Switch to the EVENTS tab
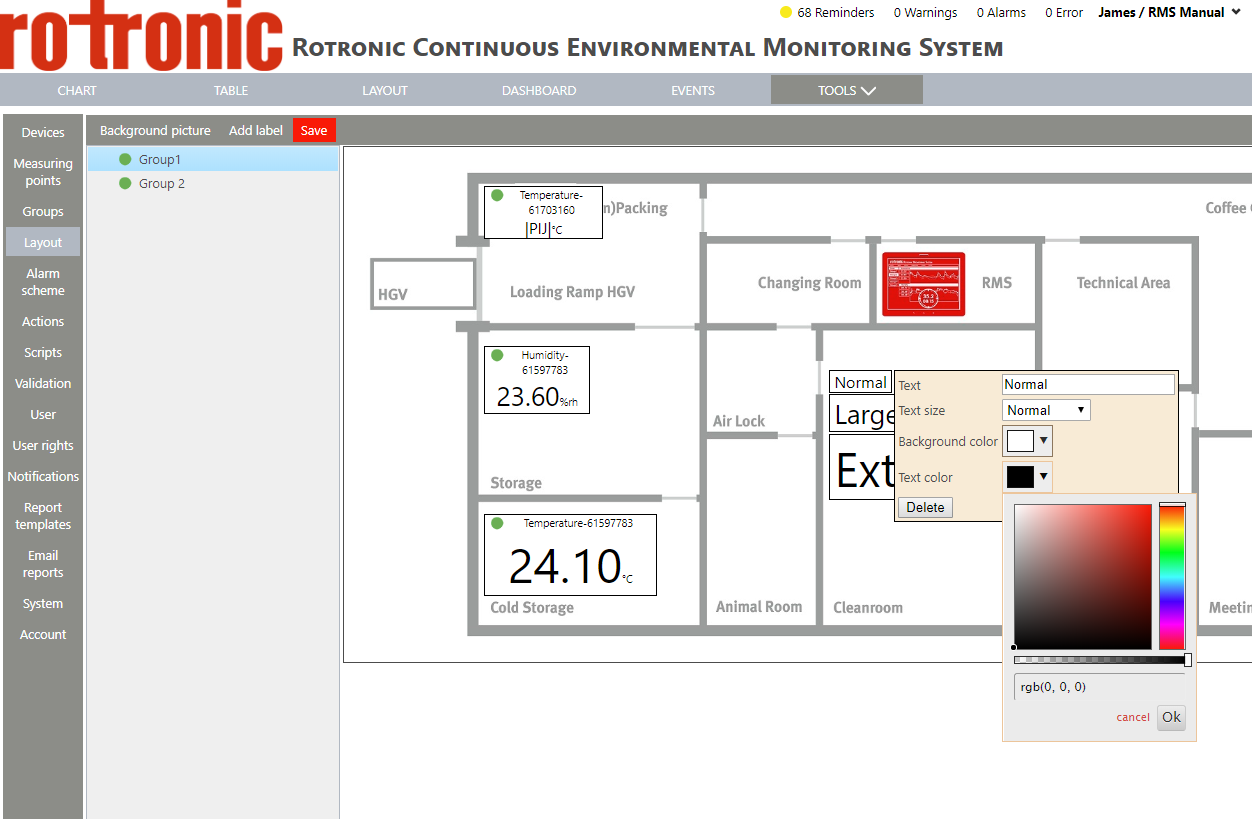This screenshot has width=1252, height=819. (x=693, y=90)
